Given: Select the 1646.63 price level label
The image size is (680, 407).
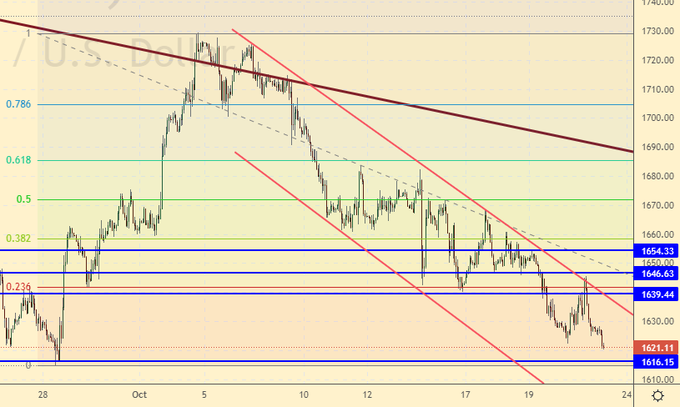Looking at the screenshot, I should point(656,272).
